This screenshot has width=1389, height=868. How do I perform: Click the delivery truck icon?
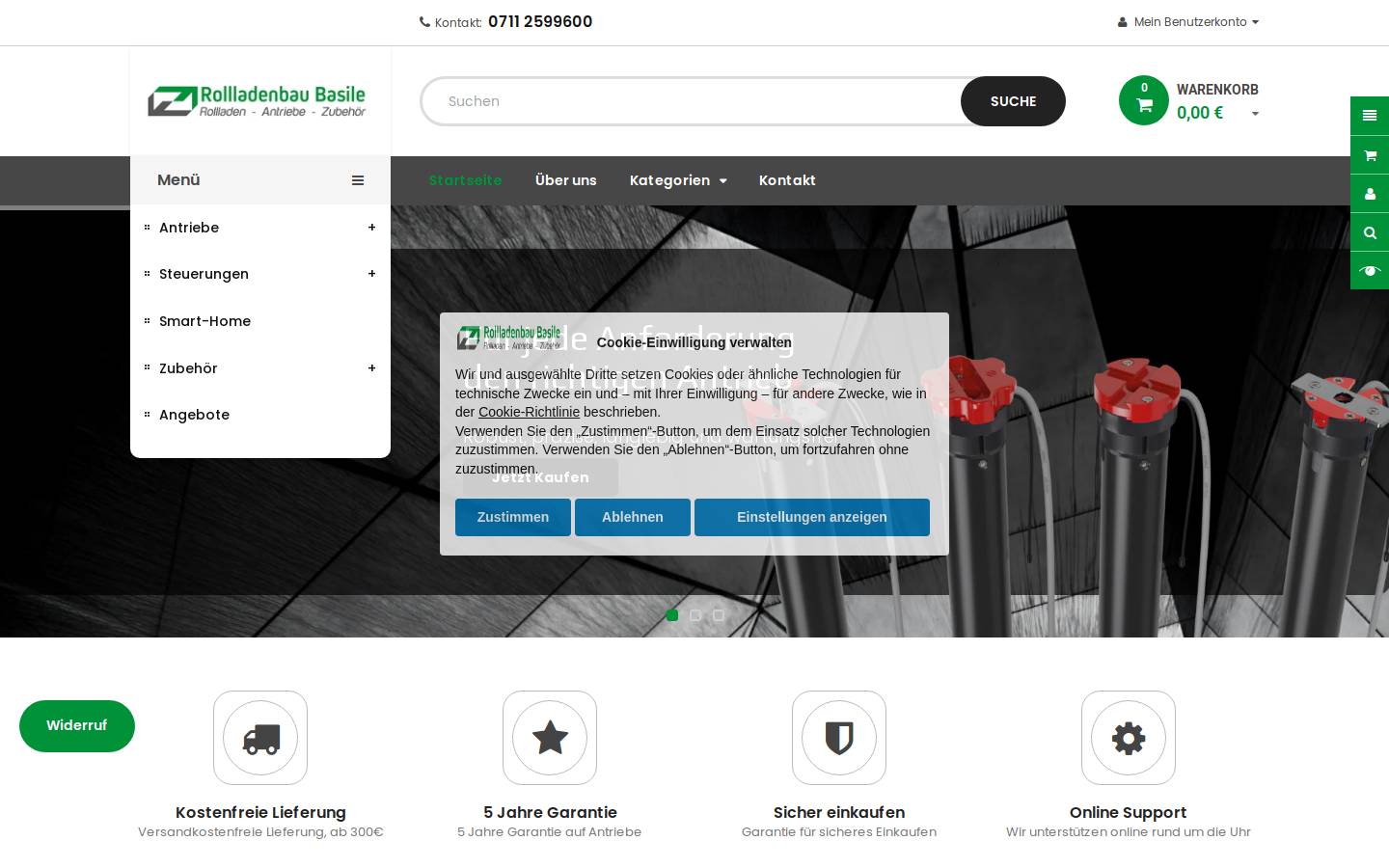coord(260,738)
